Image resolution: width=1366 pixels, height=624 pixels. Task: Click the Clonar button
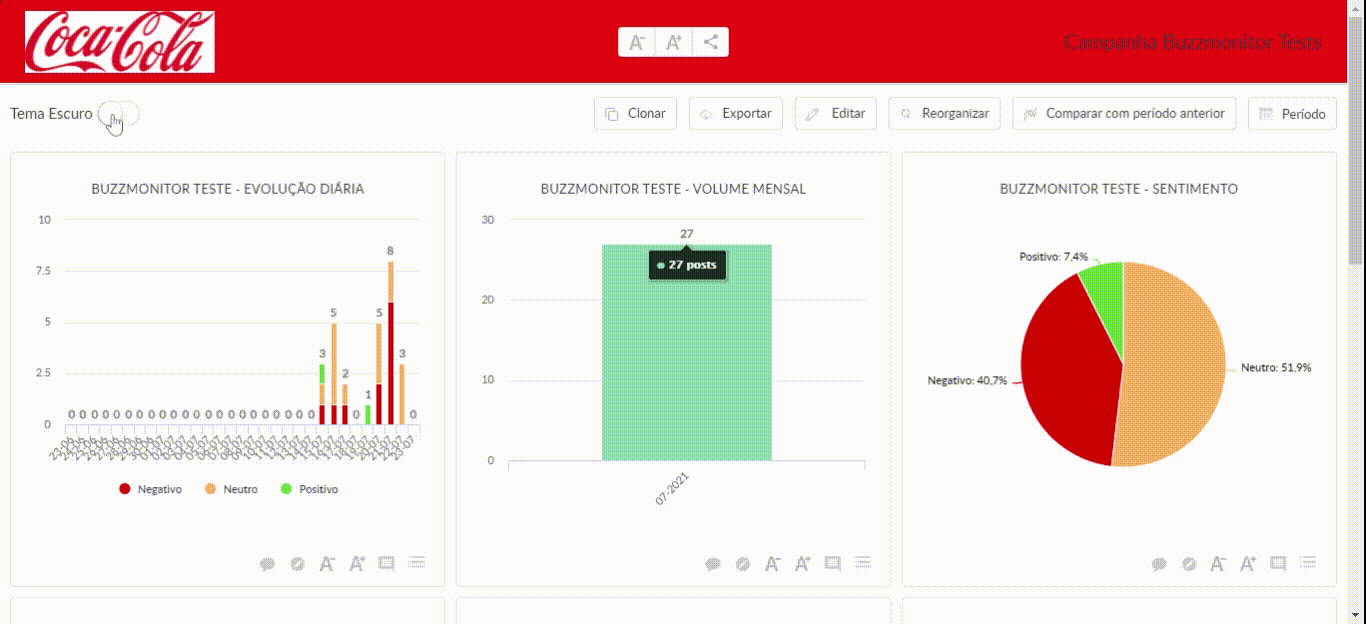pos(636,114)
